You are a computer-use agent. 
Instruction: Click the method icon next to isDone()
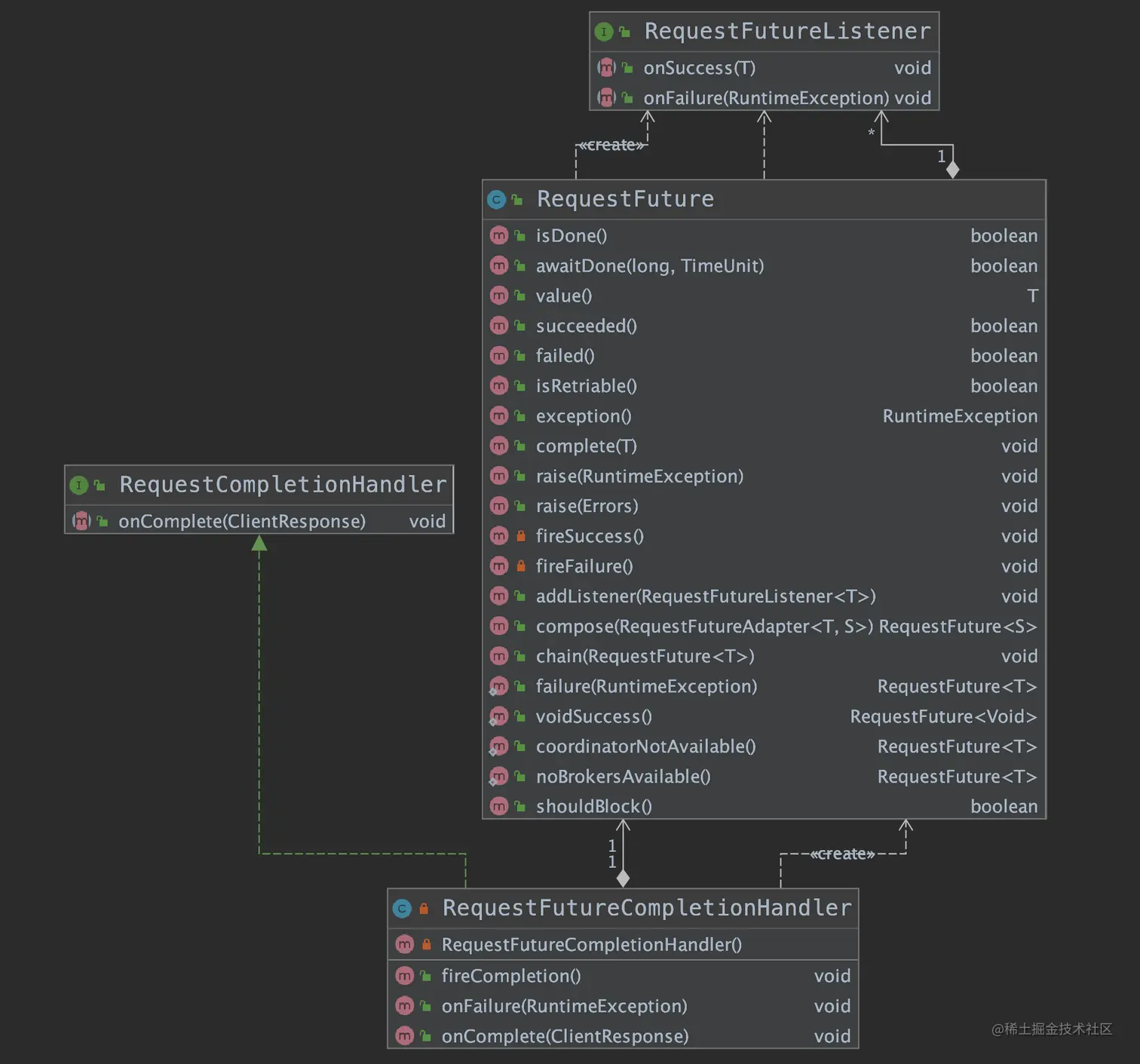click(x=499, y=235)
